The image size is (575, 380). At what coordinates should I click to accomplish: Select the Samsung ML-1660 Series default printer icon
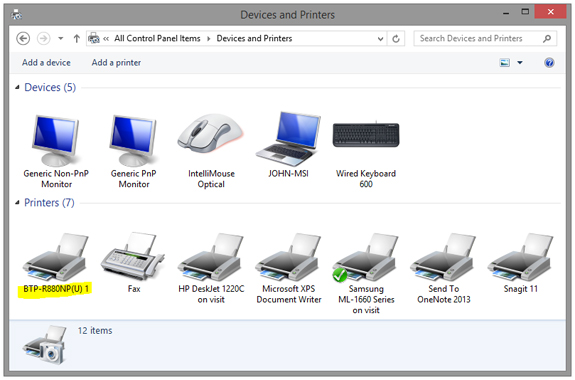[x=366, y=257]
